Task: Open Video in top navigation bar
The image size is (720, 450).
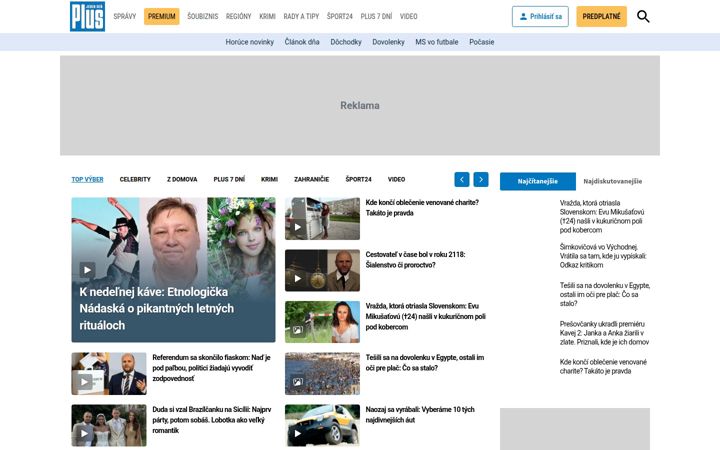Action: click(x=408, y=16)
